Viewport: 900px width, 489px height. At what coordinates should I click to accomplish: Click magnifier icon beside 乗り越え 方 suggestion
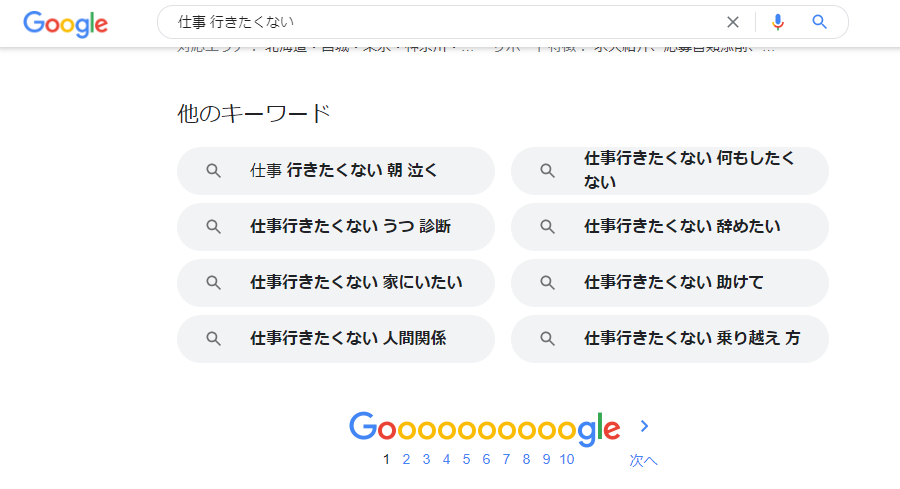(x=548, y=339)
